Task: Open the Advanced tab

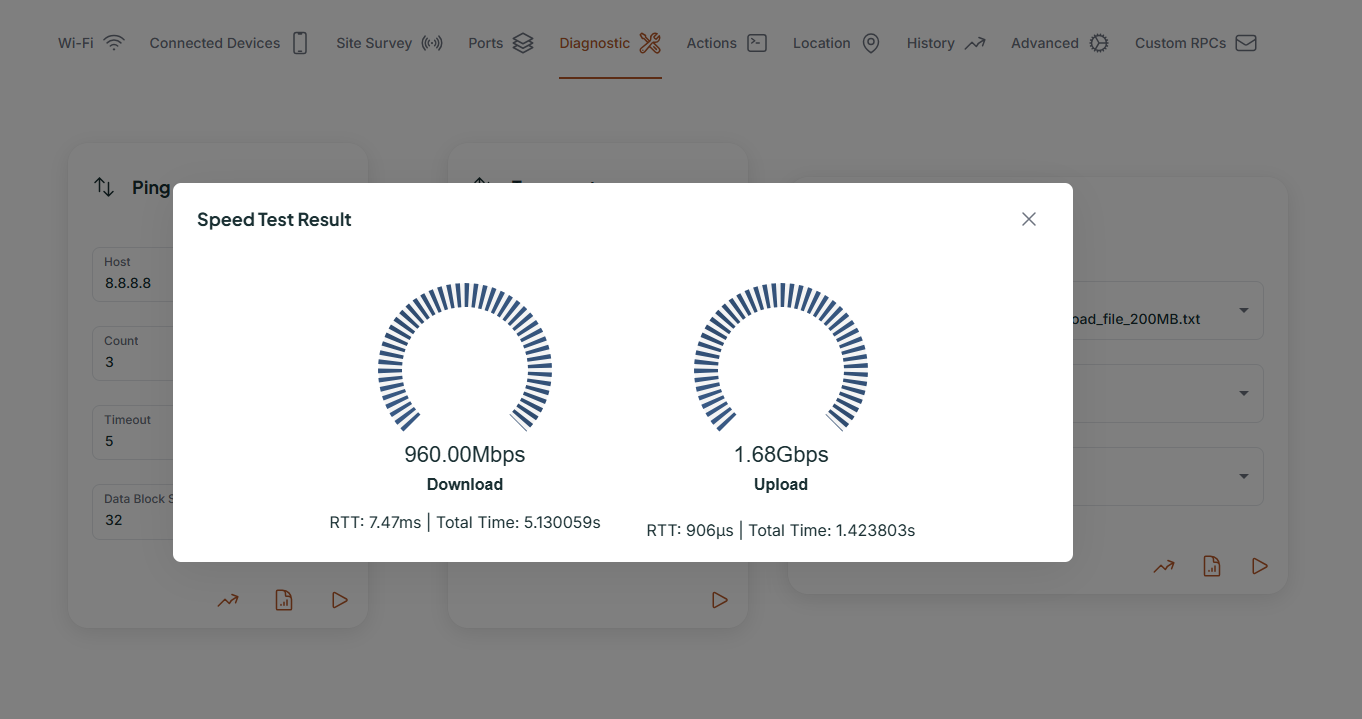Action: (1060, 43)
